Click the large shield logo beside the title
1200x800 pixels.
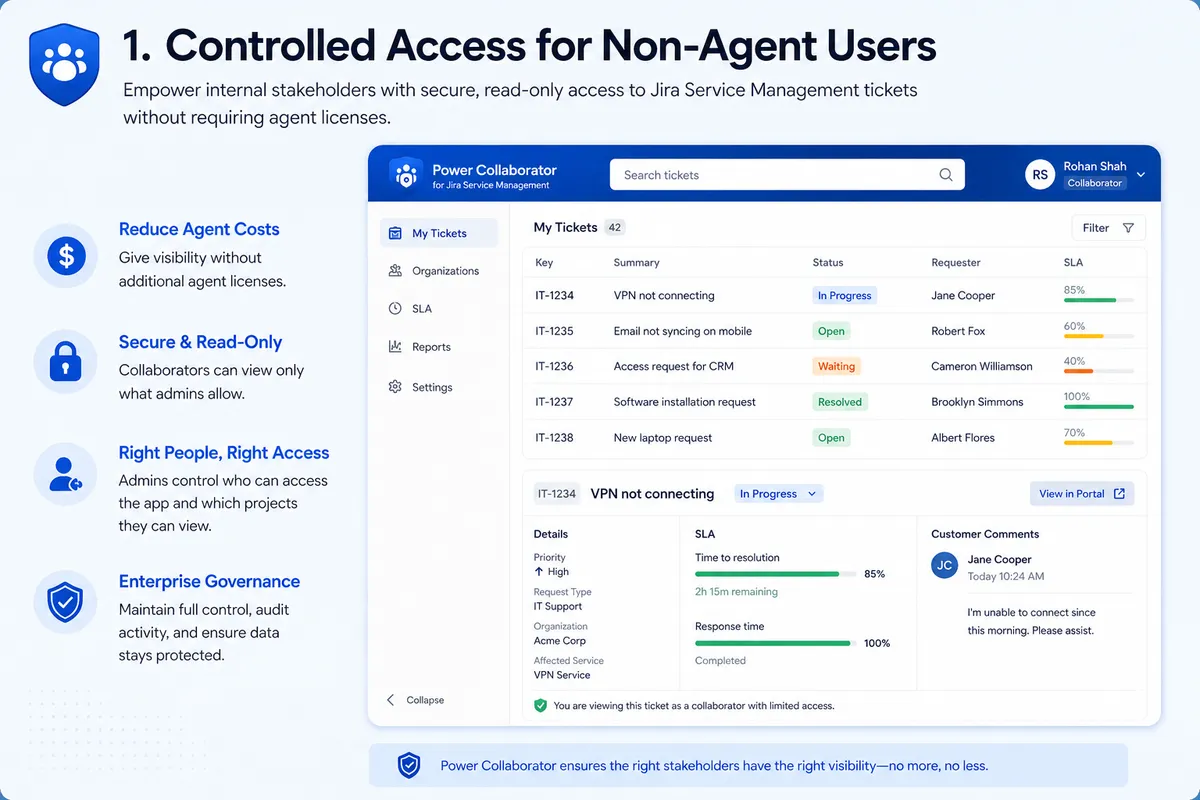point(64,67)
